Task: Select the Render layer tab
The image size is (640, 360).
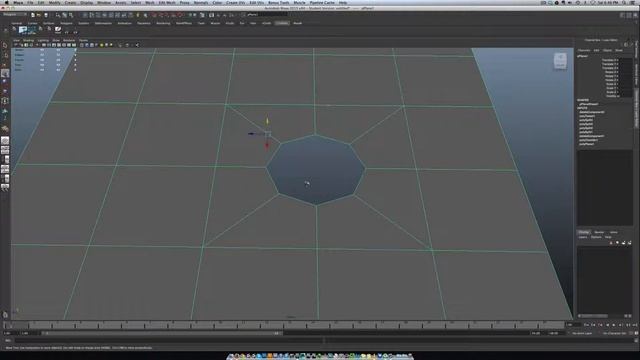Action: [599, 232]
